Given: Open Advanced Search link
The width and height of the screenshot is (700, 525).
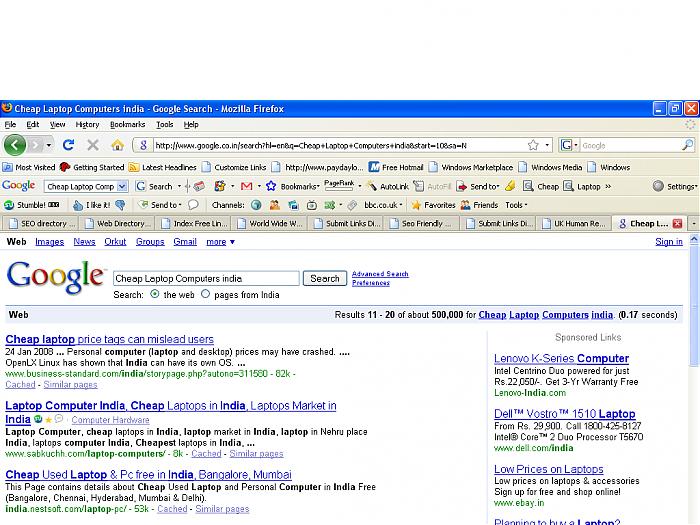Looking at the screenshot, I should click(380, 274).
